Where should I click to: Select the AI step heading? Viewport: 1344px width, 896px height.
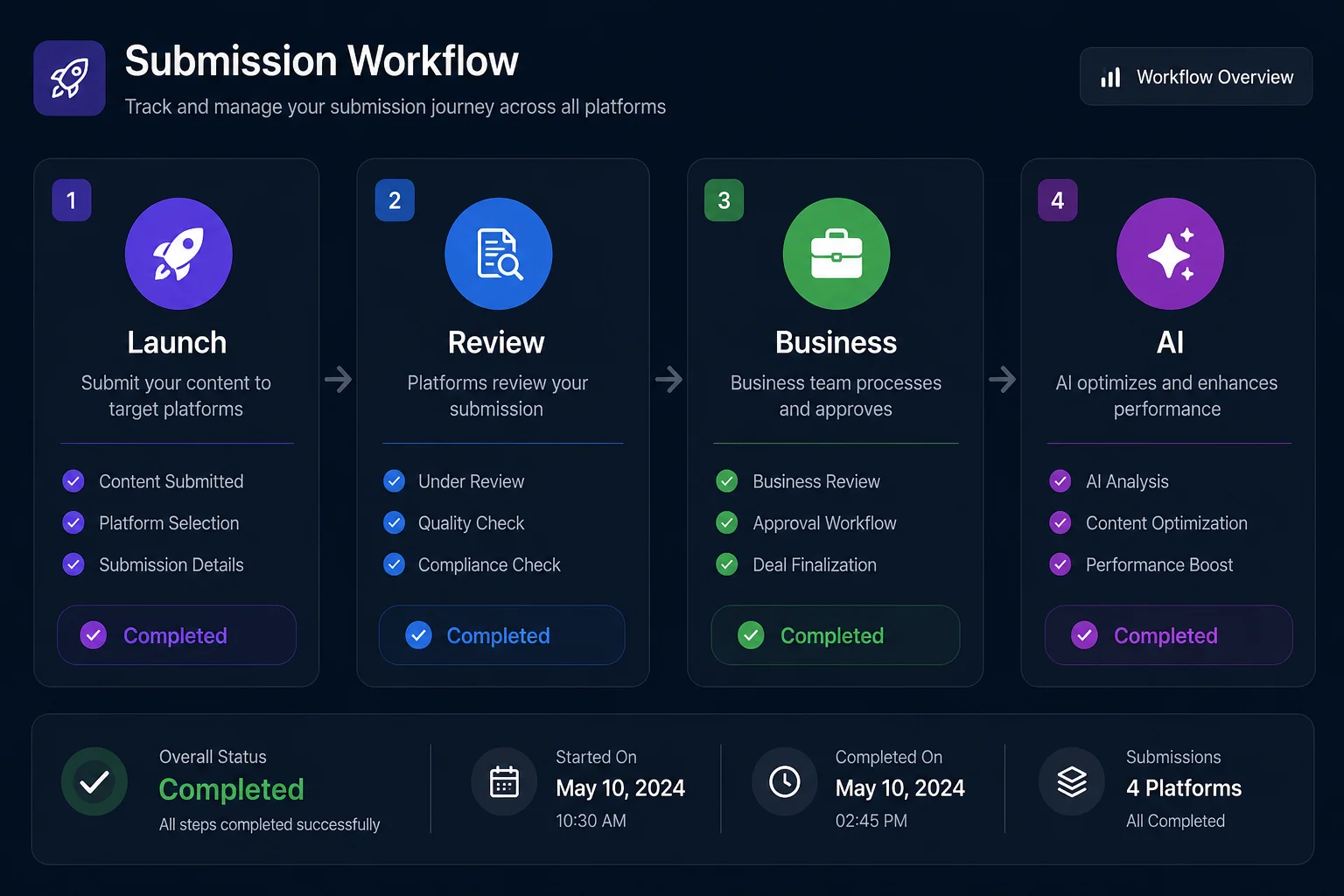coord(1170,342)
